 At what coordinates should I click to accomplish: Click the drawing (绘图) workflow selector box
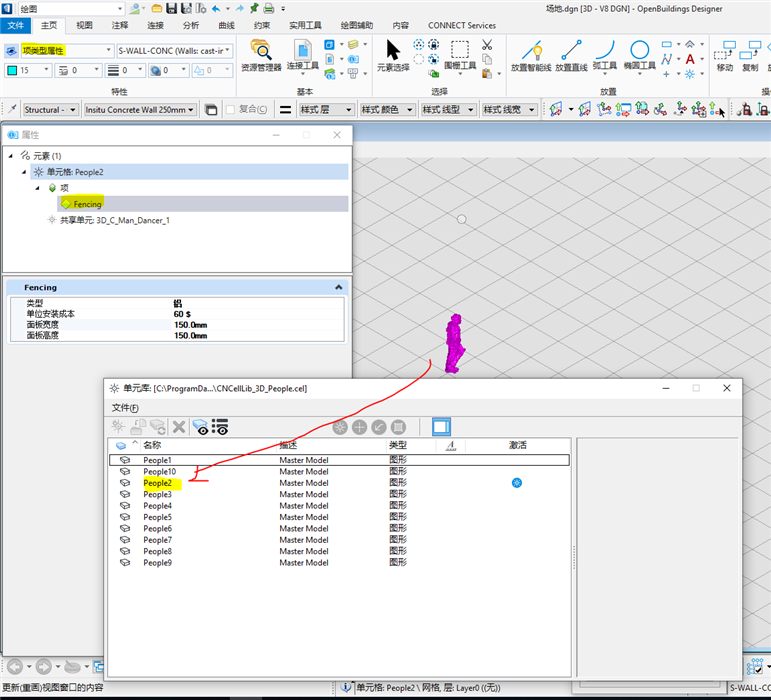71,8
